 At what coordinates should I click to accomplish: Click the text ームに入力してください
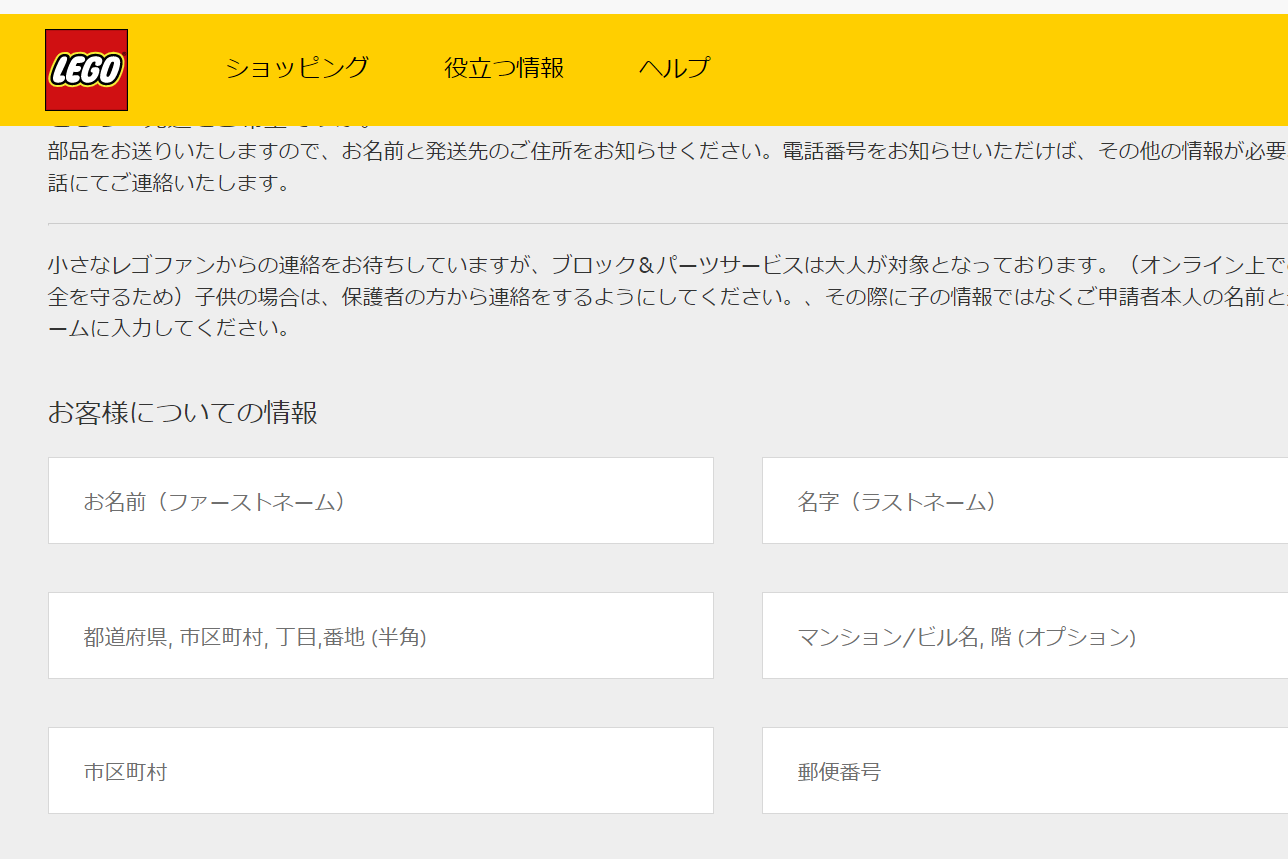tap(169, 329)
